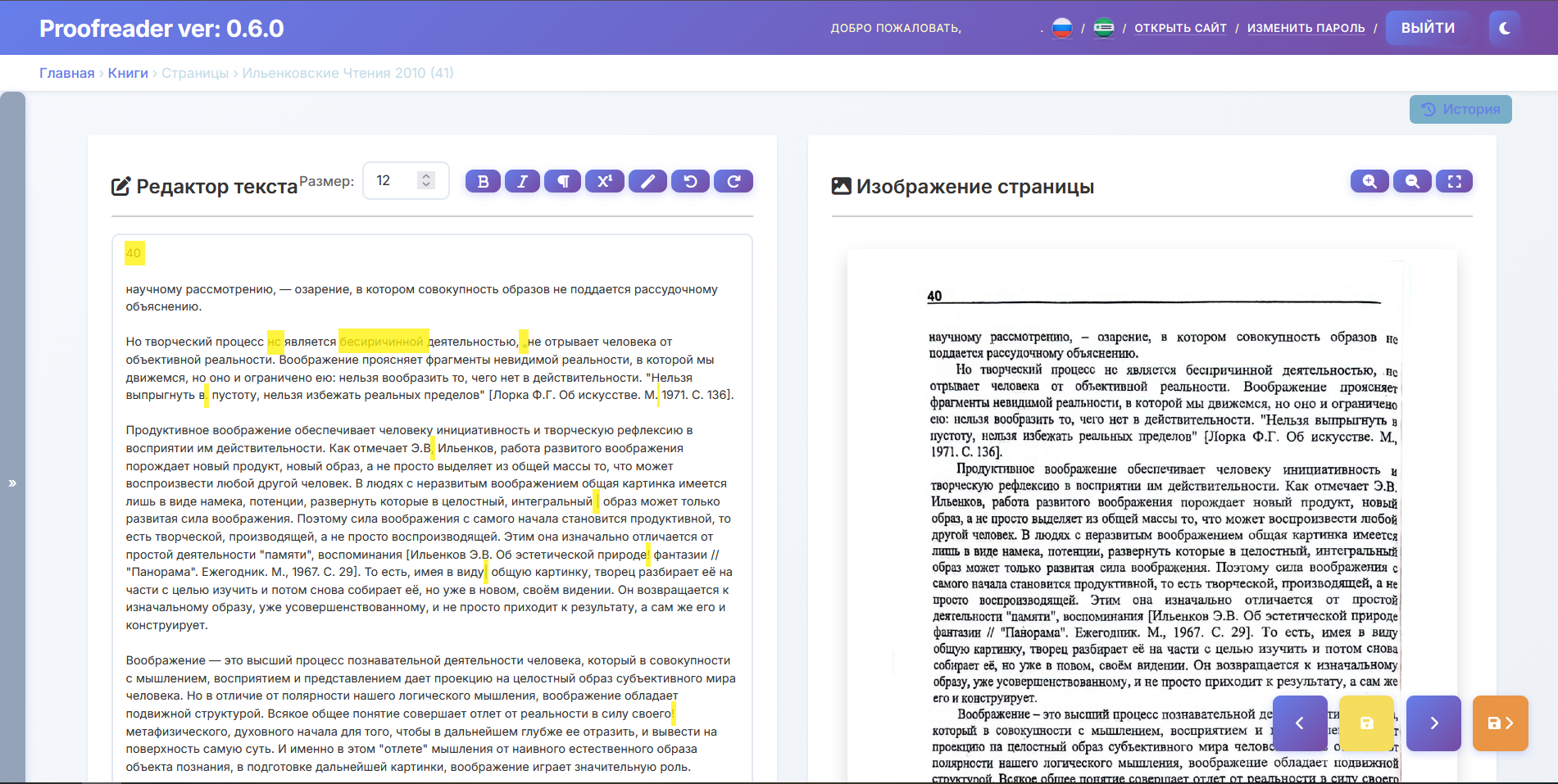1558x784 pixels.
Task: Switch language to Russian flag
Action: (1062, 28)
